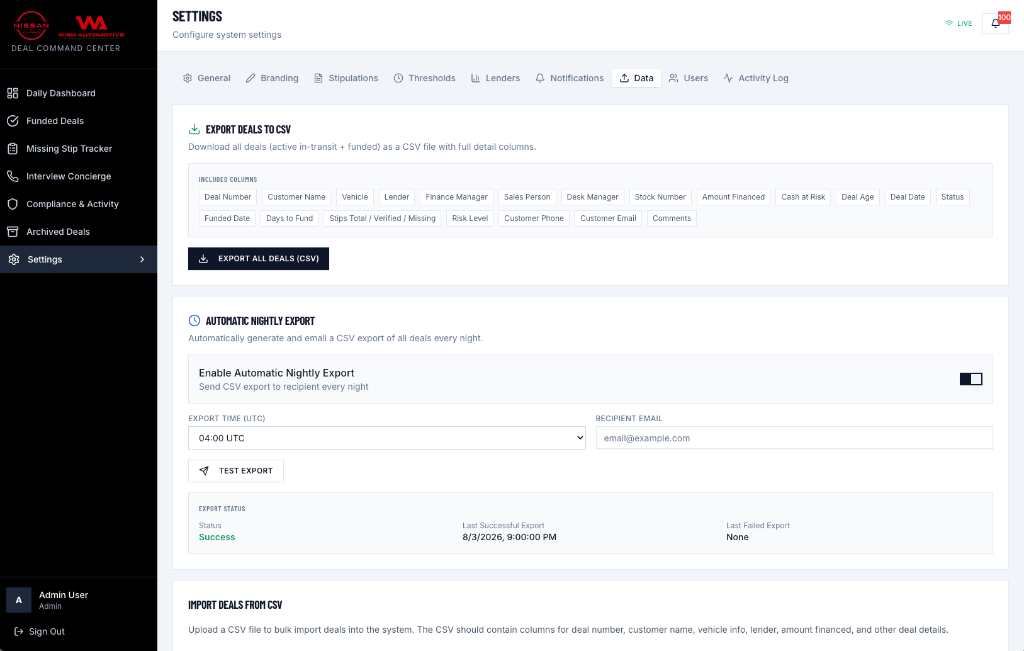This screenshot has height=651, width=1024.
Task: Click the Finance Manager column chip
Action: point(456,197)
